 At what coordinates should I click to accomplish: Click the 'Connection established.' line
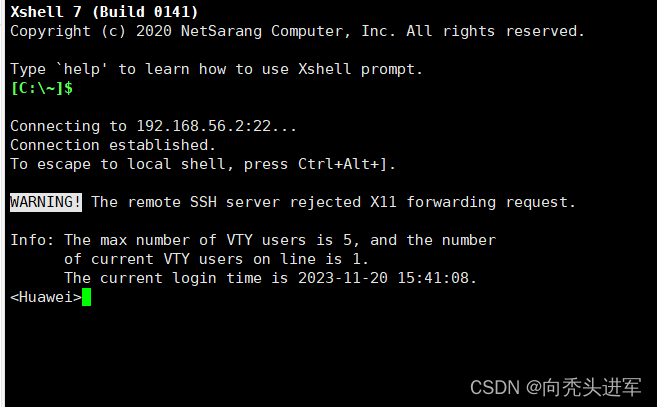point(113,145)
